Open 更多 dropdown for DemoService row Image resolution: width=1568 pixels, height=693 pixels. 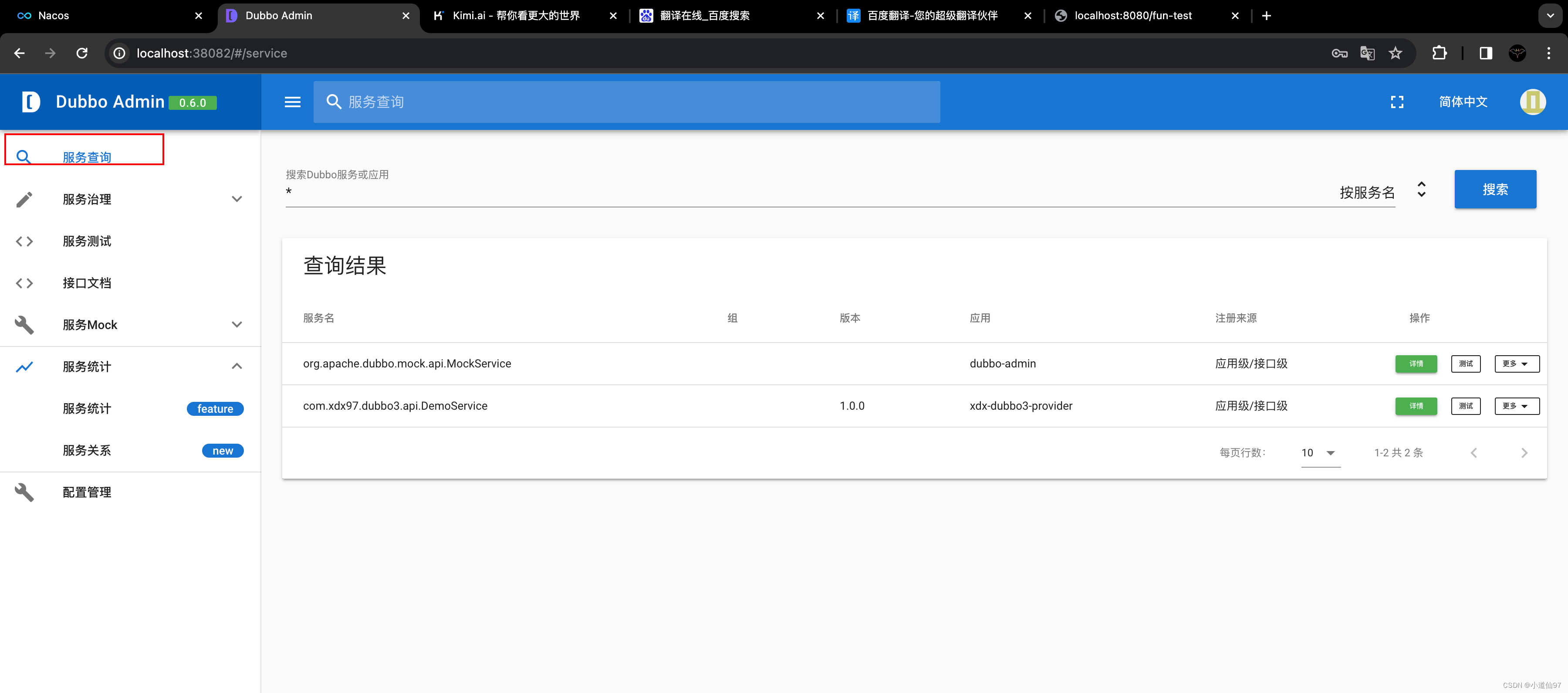[1516, 406]
